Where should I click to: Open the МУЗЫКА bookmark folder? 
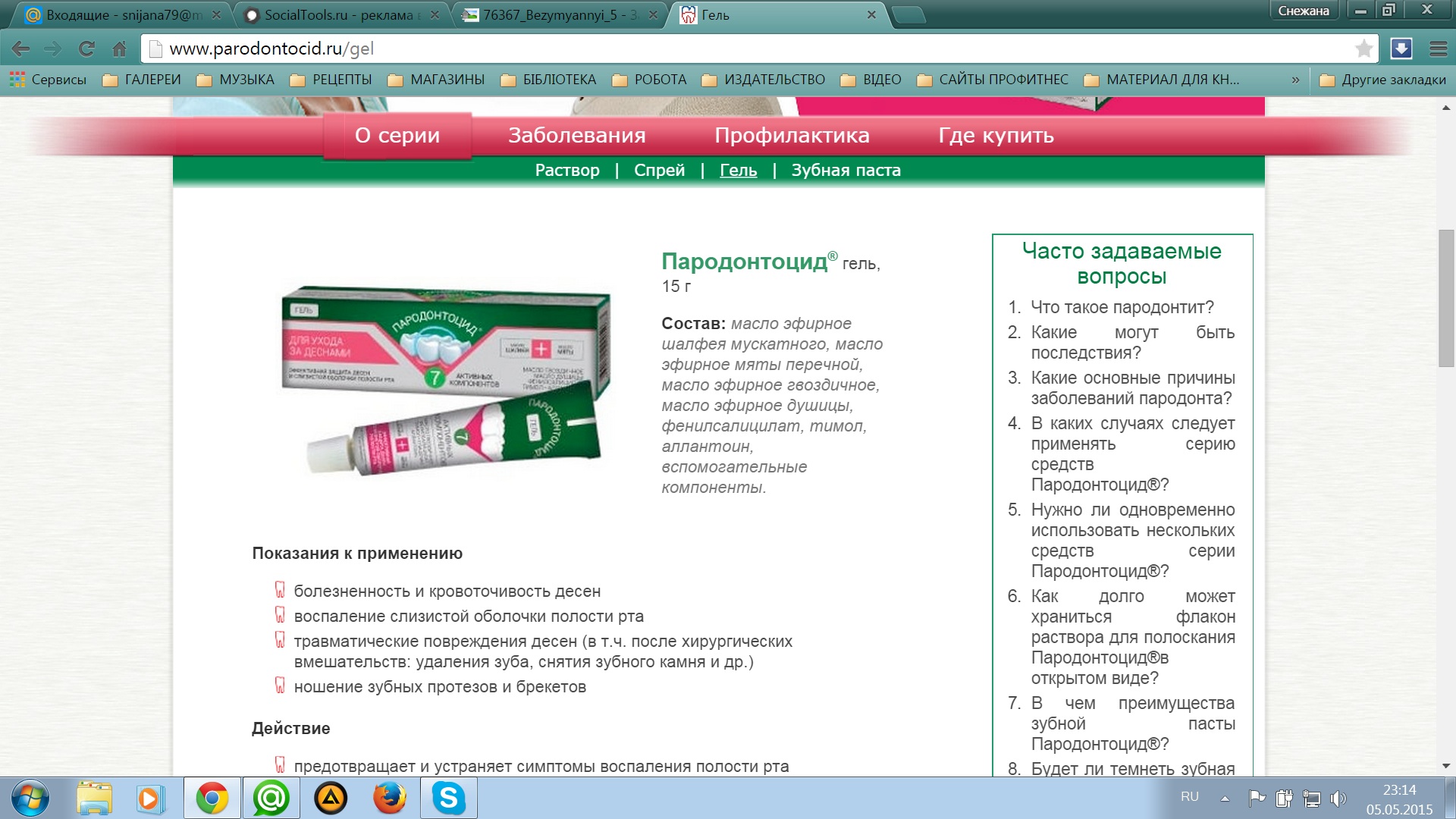(x=236, y=80)
